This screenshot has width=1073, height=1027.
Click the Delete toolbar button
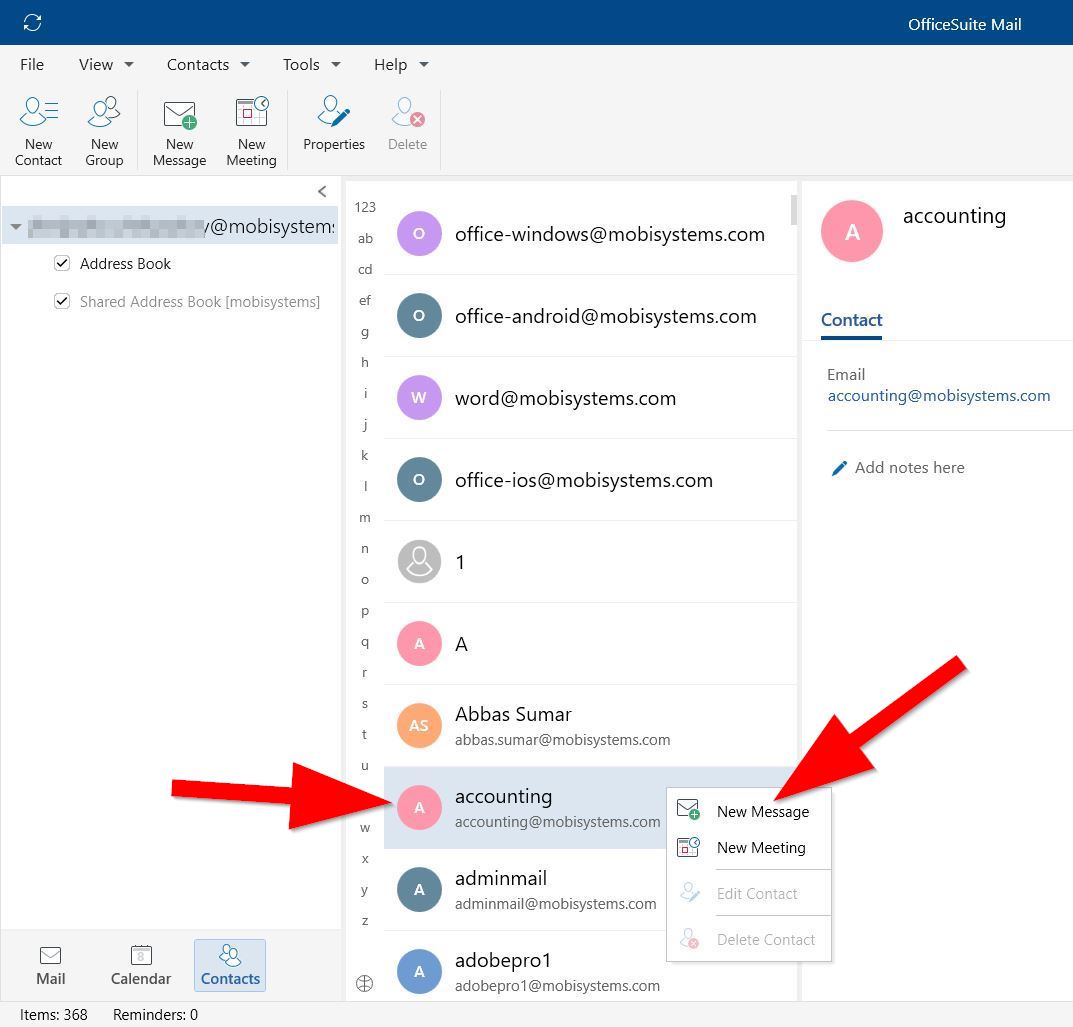point(407,124)
